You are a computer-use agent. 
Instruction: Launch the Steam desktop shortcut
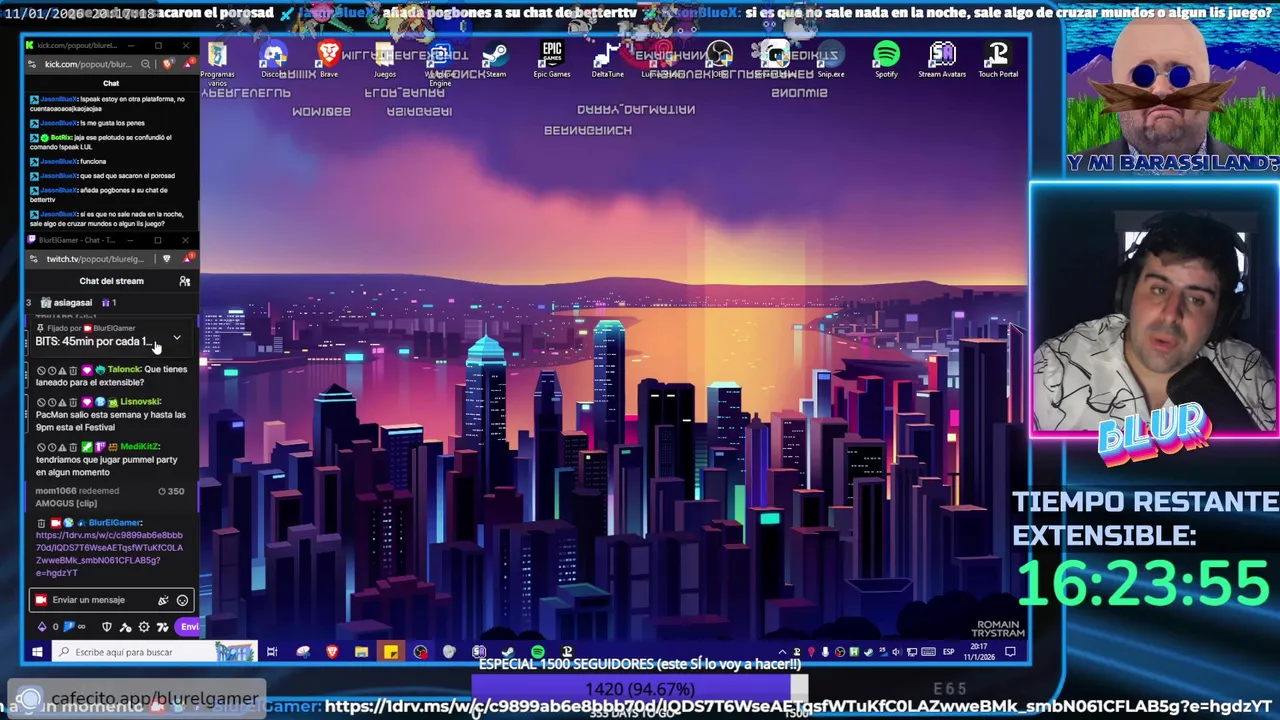click(x=495, y=60)
